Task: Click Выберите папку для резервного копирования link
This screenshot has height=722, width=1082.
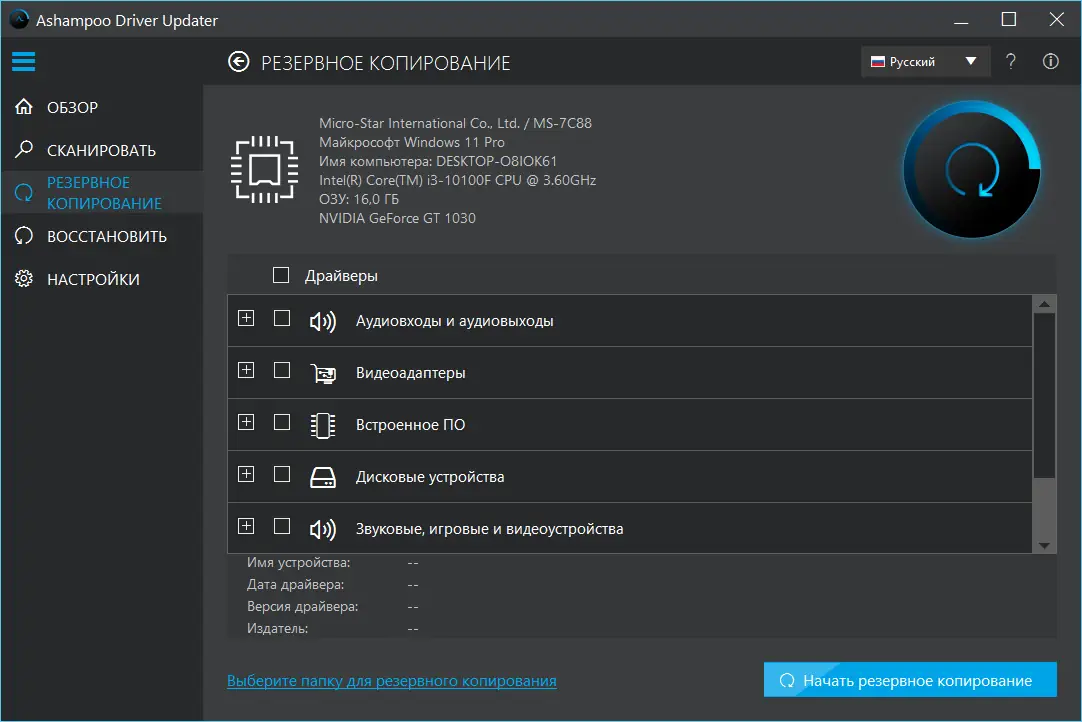Action: coord(392,681)
